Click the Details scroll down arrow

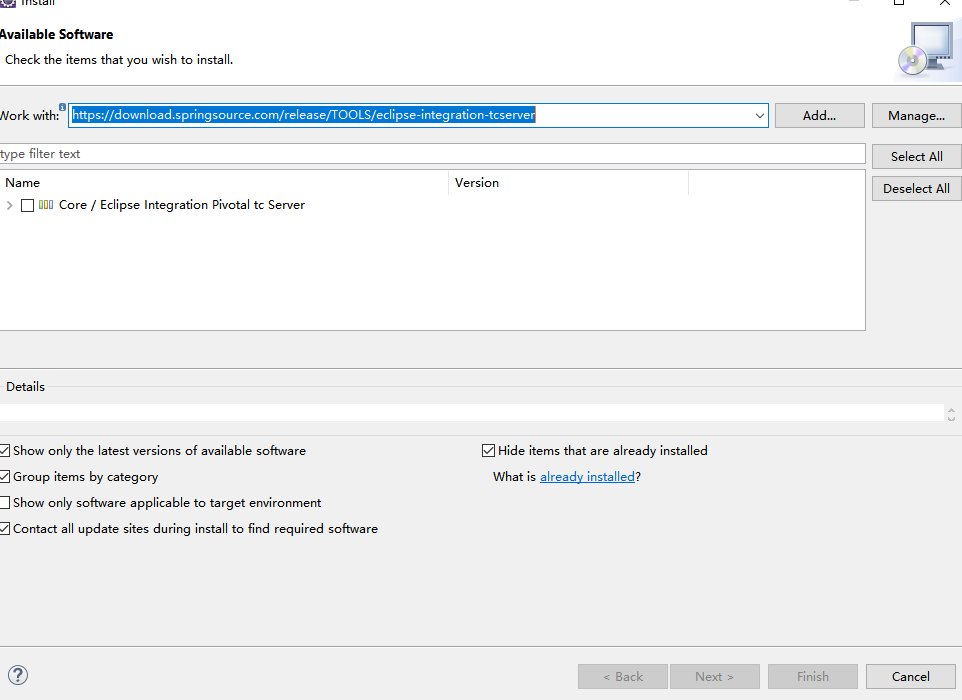[x=951, y=418]
